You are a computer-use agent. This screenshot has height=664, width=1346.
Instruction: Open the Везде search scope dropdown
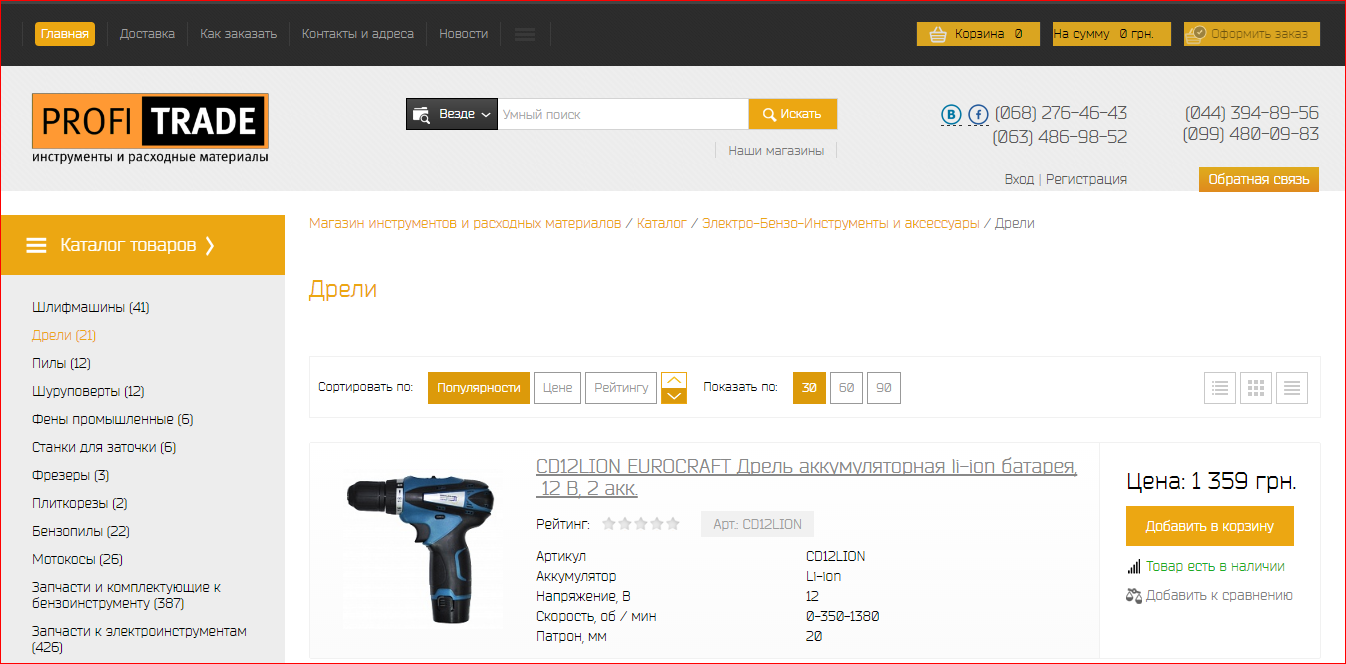click(x=452, y=114)
